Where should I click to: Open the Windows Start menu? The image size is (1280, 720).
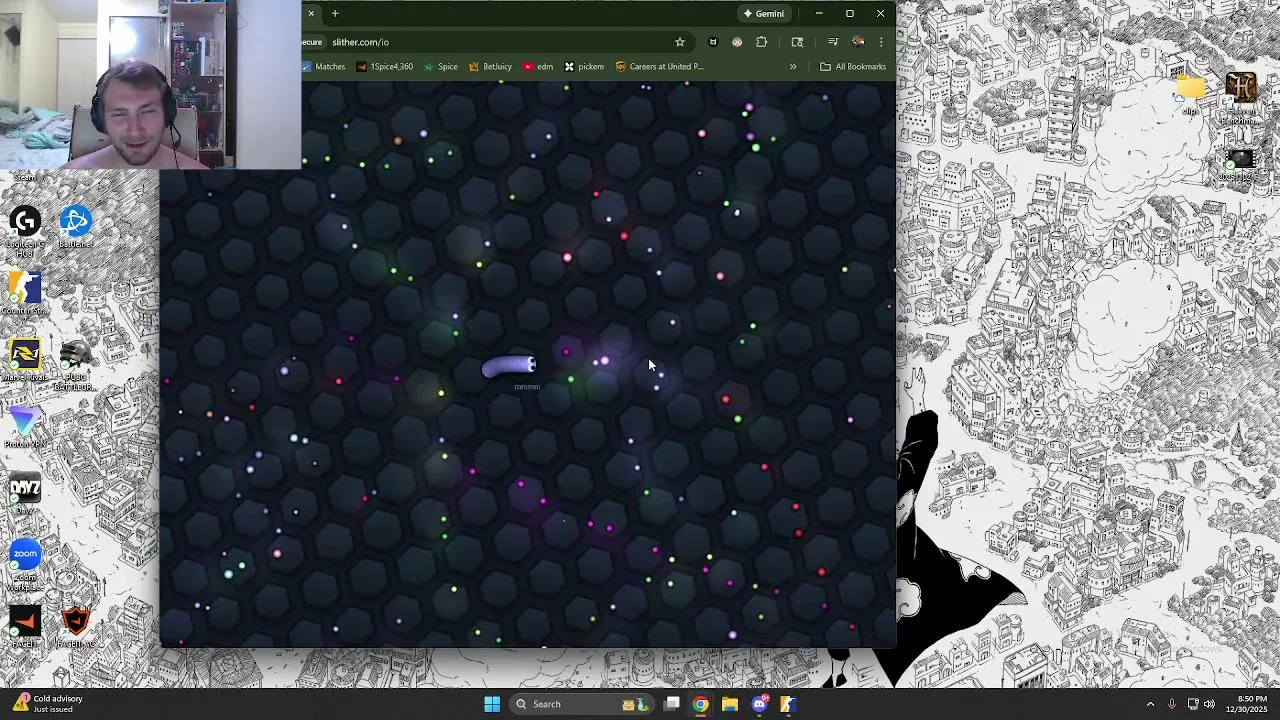tap(492, 704)
